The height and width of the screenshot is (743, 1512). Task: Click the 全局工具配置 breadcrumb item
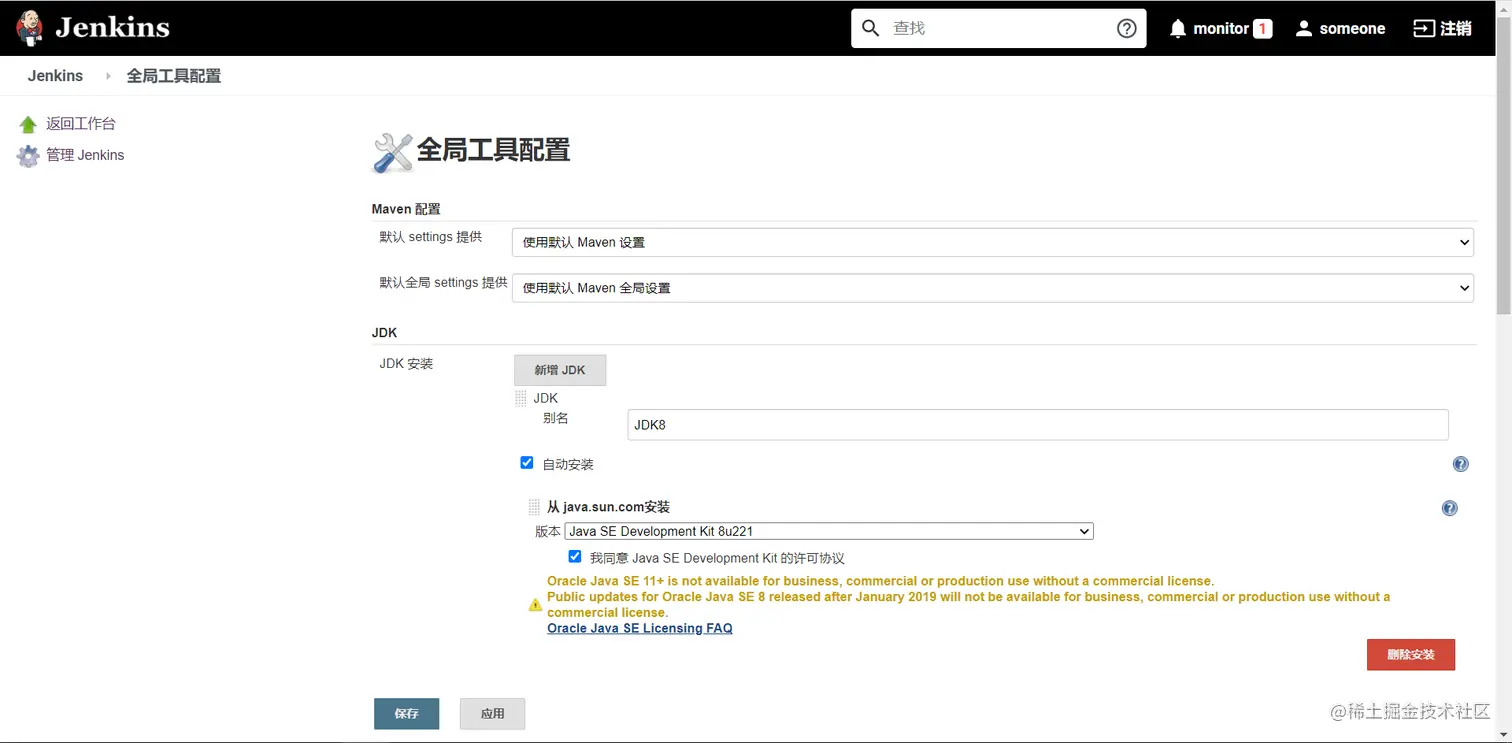pos(174,76)
